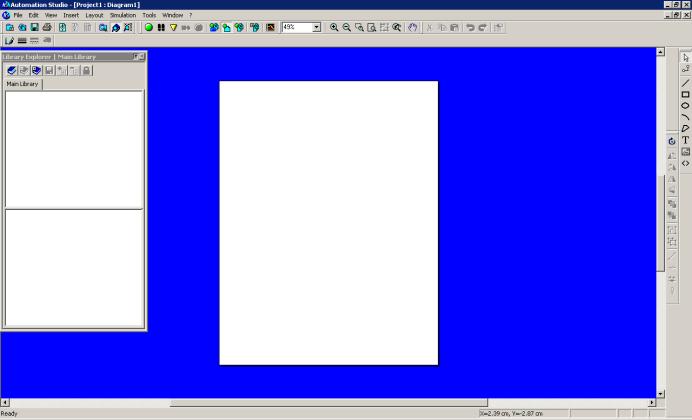Screen dimensions: 692x420
Task: Select the Pan hand tool
Action: point(413,27)
